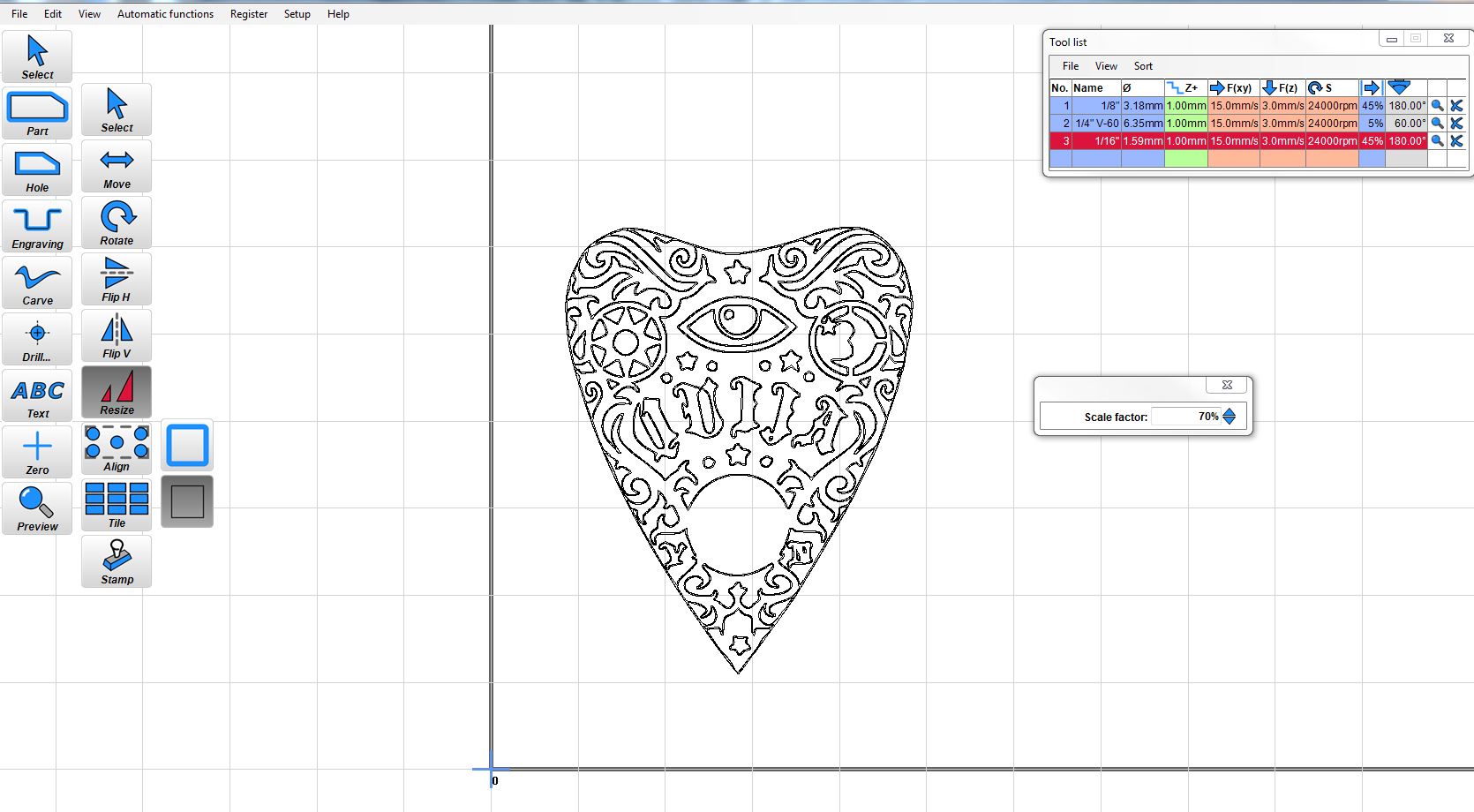Click the tip angle column header
The image size is (1474, 812).
(x=1406, y=87)
